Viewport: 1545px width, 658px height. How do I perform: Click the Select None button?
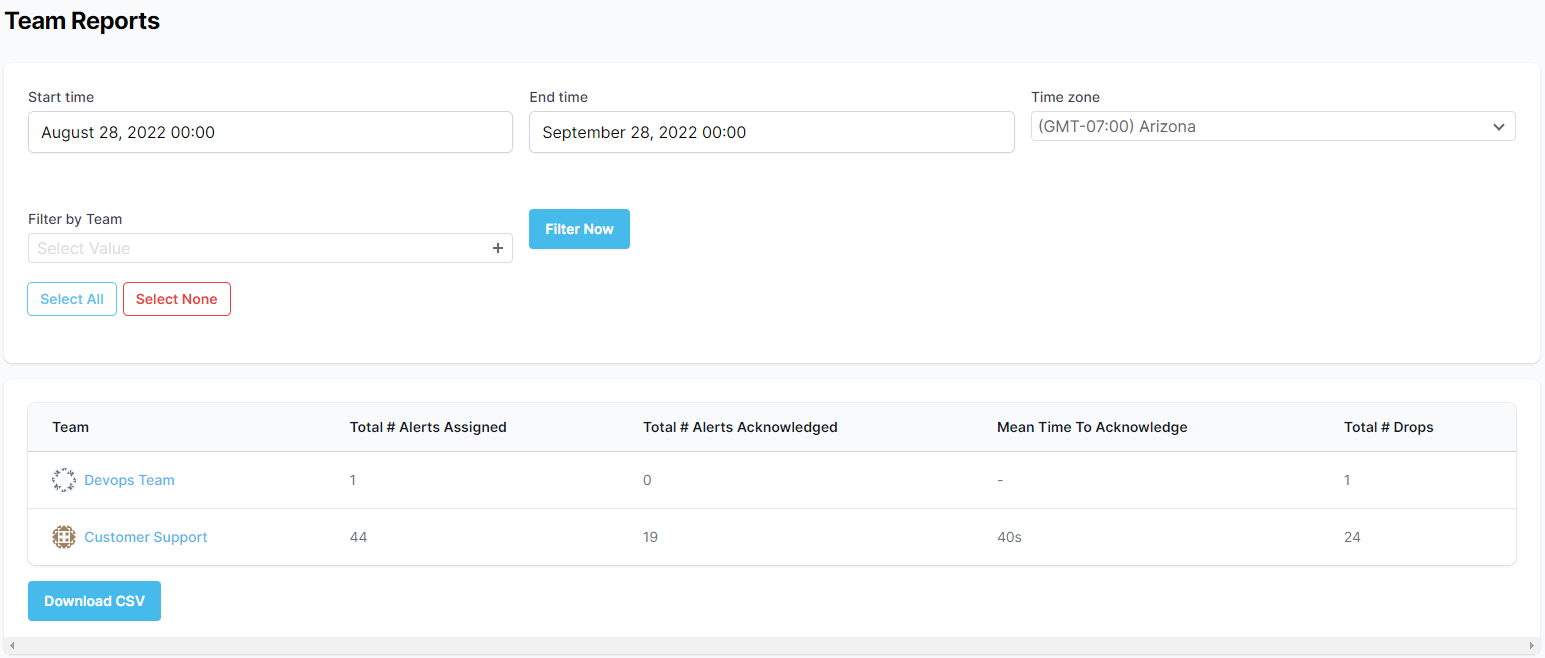click(177, 299)
